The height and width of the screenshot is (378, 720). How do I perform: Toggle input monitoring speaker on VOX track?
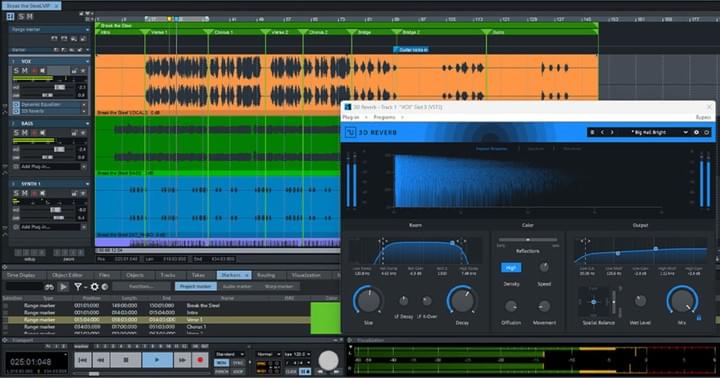pyautogui.click(x=42, y=70)
